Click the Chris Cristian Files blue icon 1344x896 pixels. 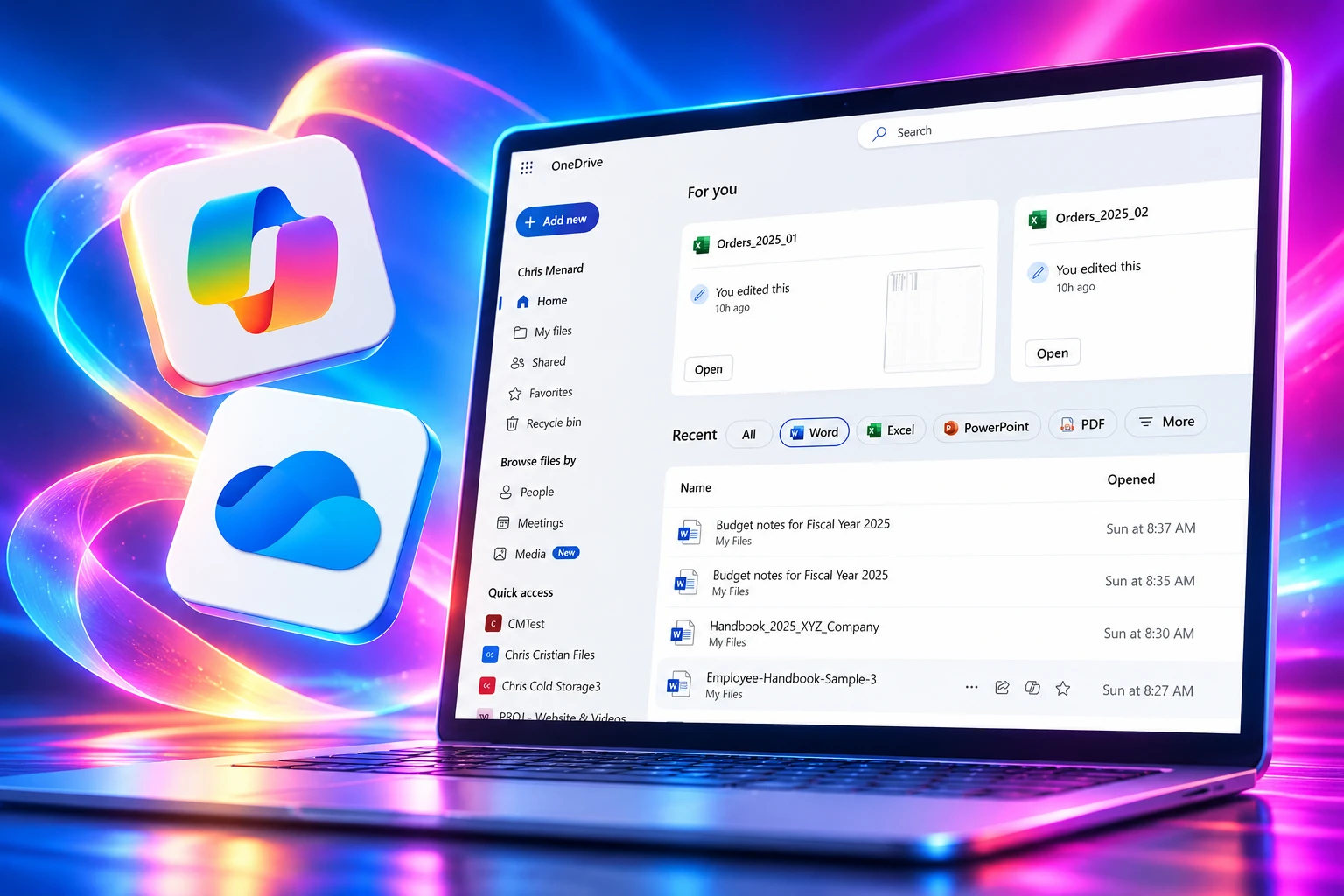coord(491,654)
